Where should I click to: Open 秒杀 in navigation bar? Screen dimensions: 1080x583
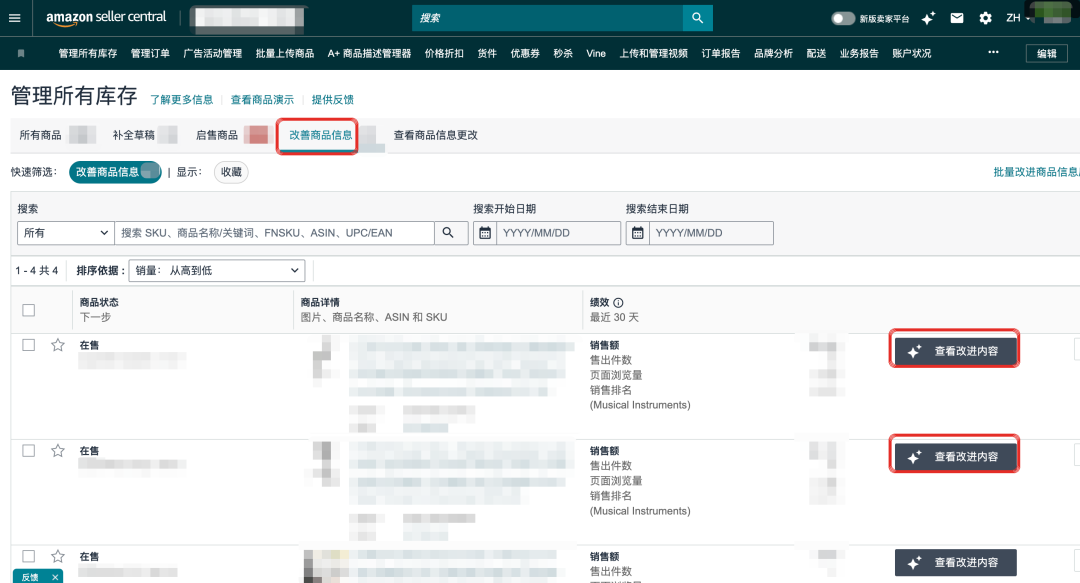point(563,54)
